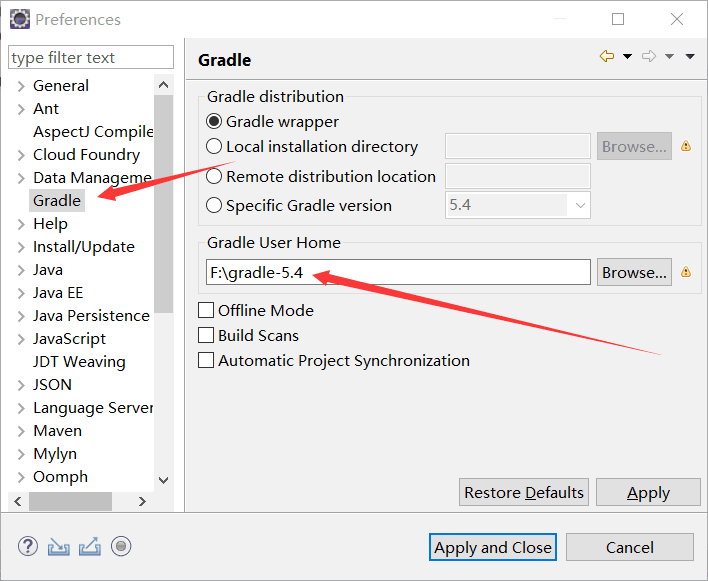The image size is (708, 581).
Task: Toggle Automatic Project Synchronization checkbox
Action: [206, 360]
